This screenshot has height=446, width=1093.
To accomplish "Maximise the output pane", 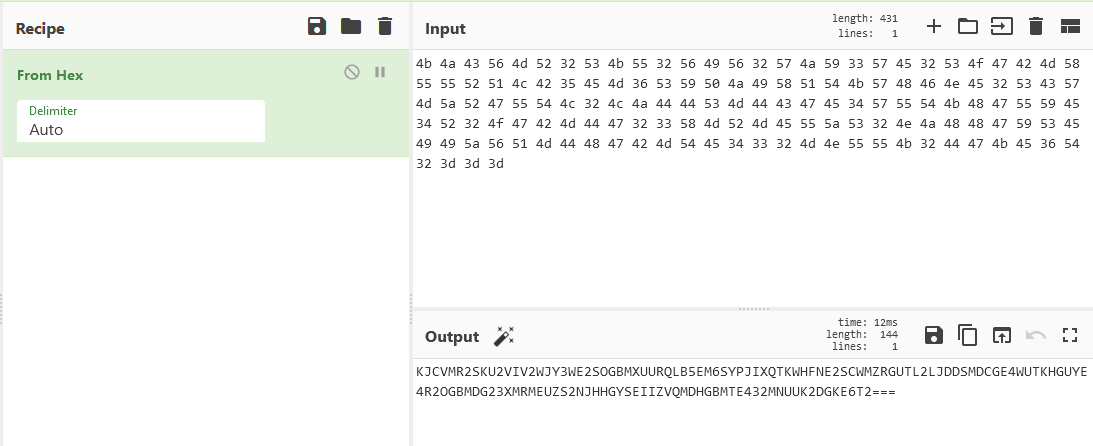I will pyautogui.click(x=1070, y=336).
